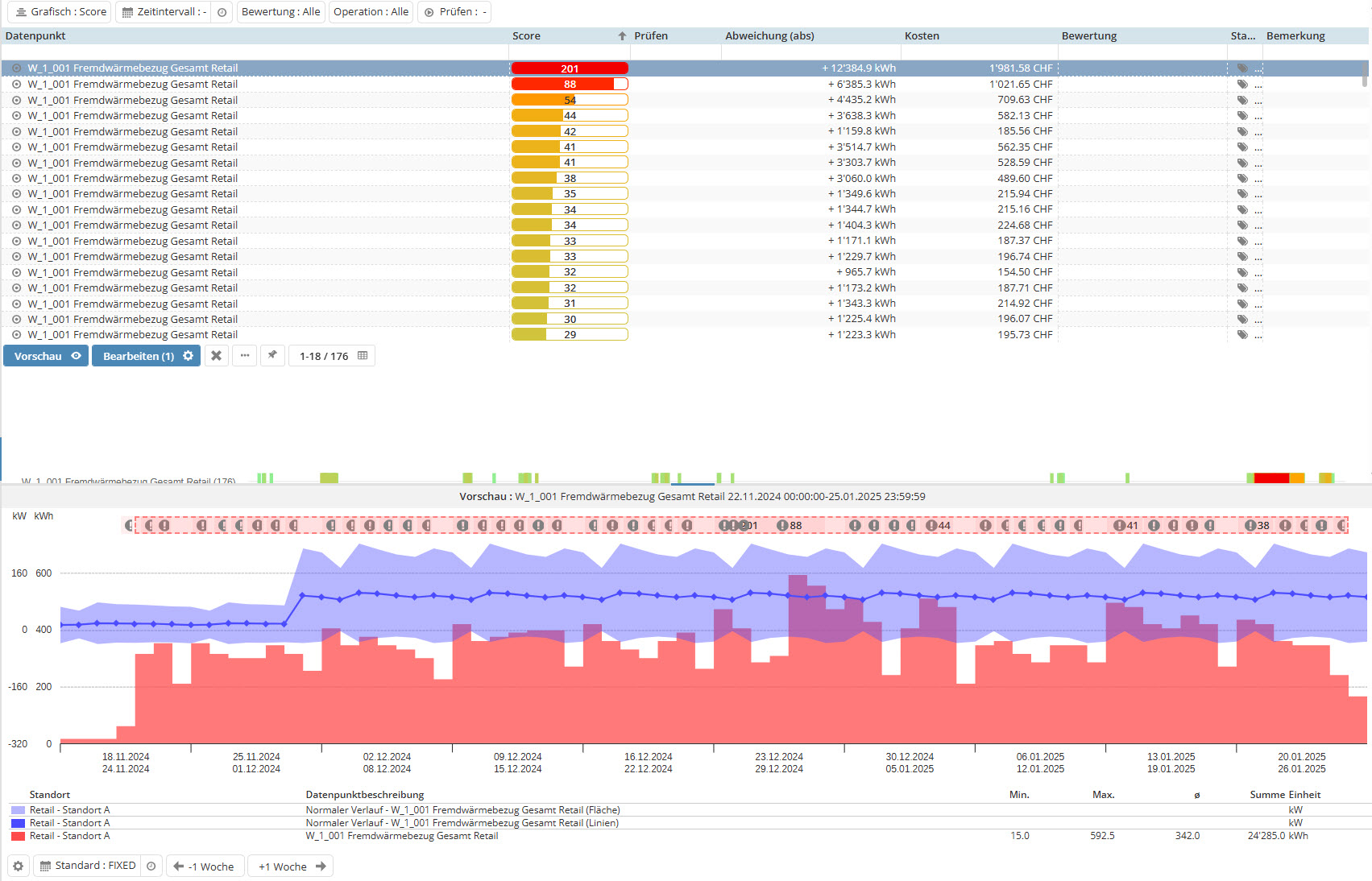Open the three-dots more options button
The height and width of the screenshot is (881, 1372).
click(x=244, y=356)
